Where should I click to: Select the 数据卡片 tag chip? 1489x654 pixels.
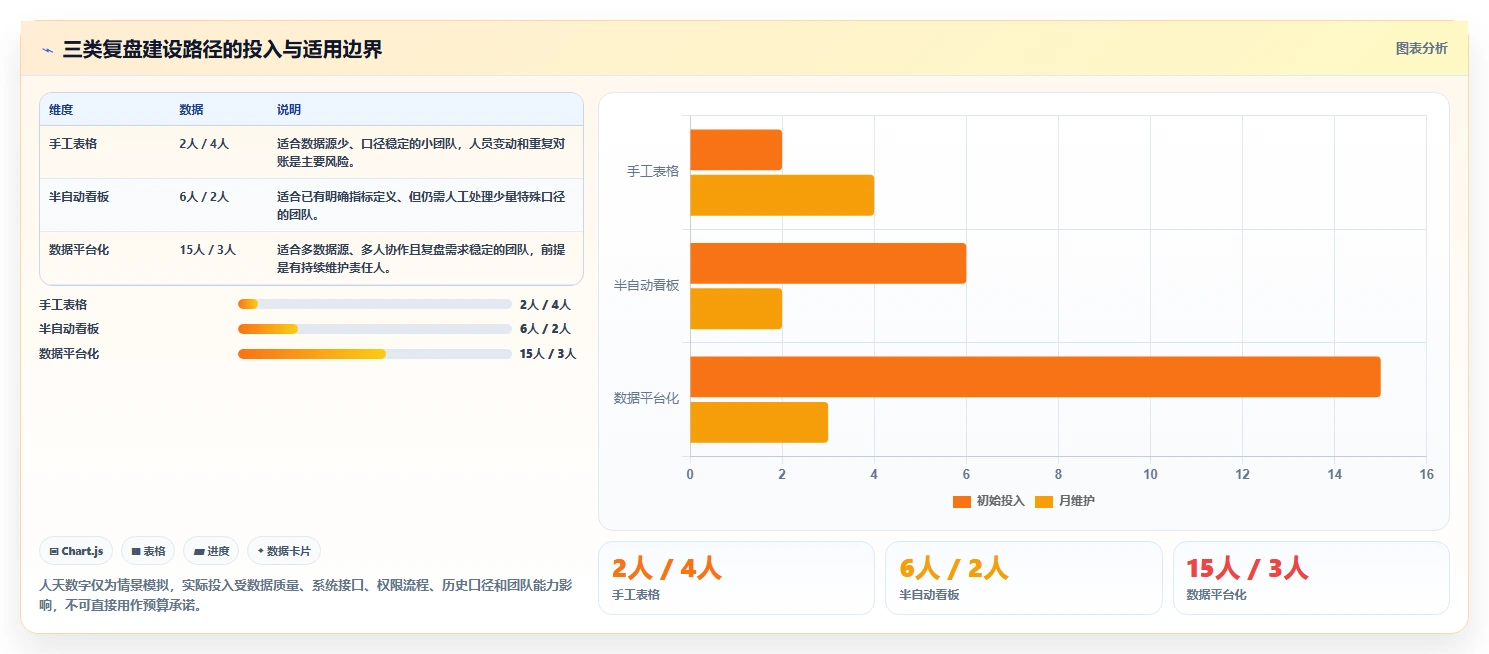(284, 551)
